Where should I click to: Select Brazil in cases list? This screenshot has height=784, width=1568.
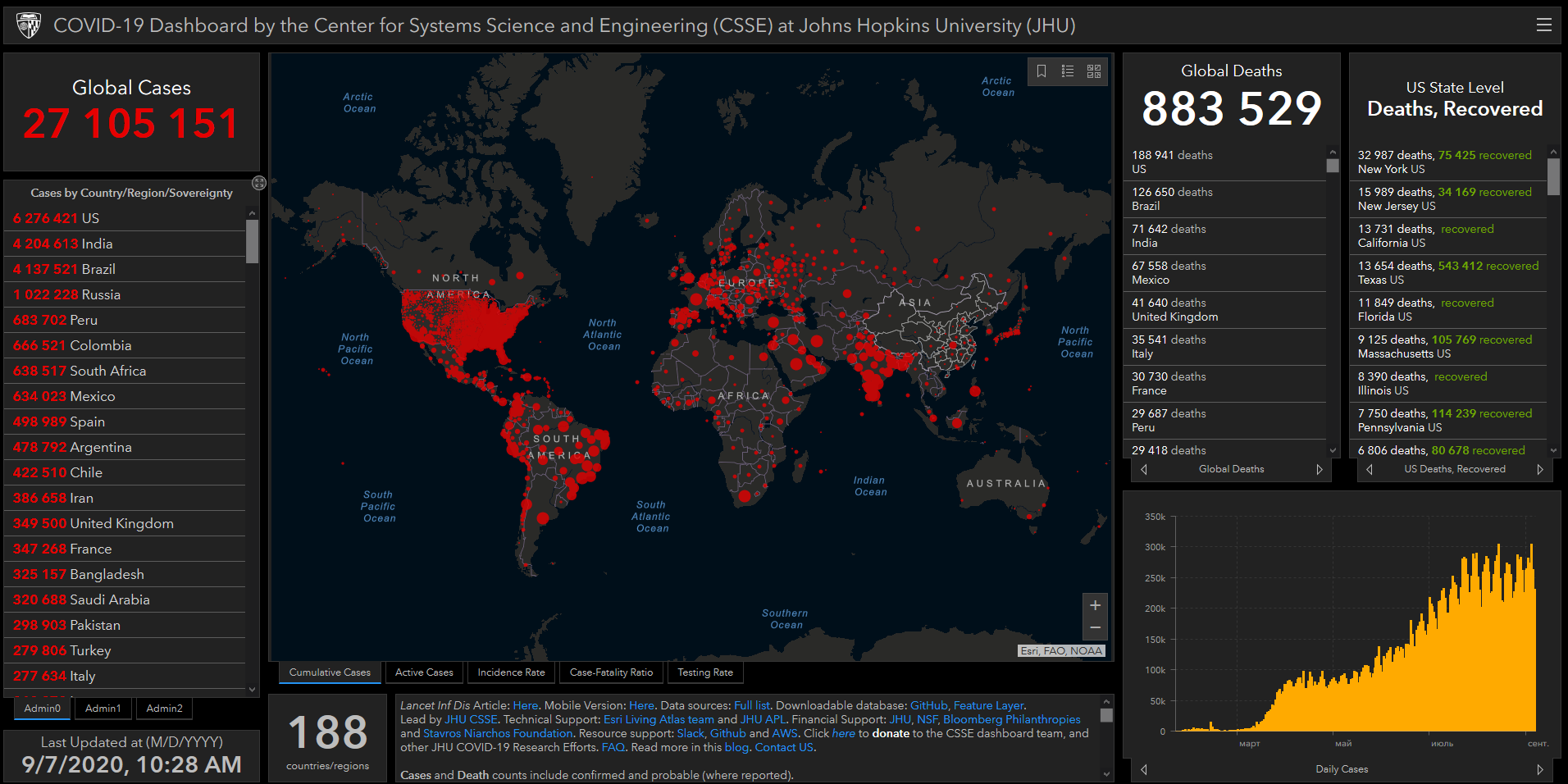tap(125, 269)
